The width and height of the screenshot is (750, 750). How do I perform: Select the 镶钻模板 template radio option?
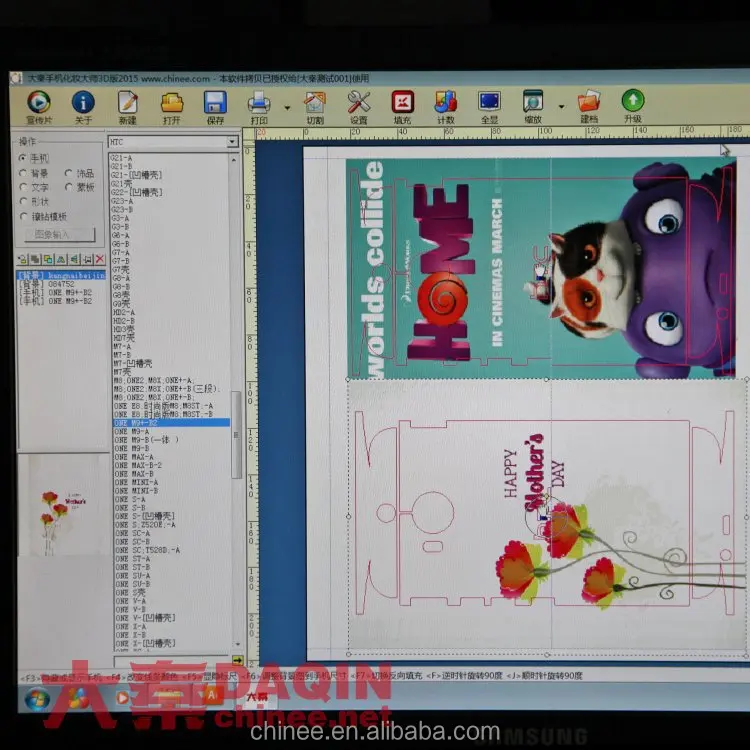[x=44, y=217]
